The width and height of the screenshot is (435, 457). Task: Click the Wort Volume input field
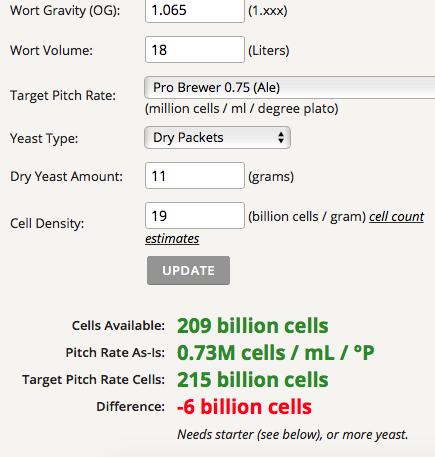[195, 50]
